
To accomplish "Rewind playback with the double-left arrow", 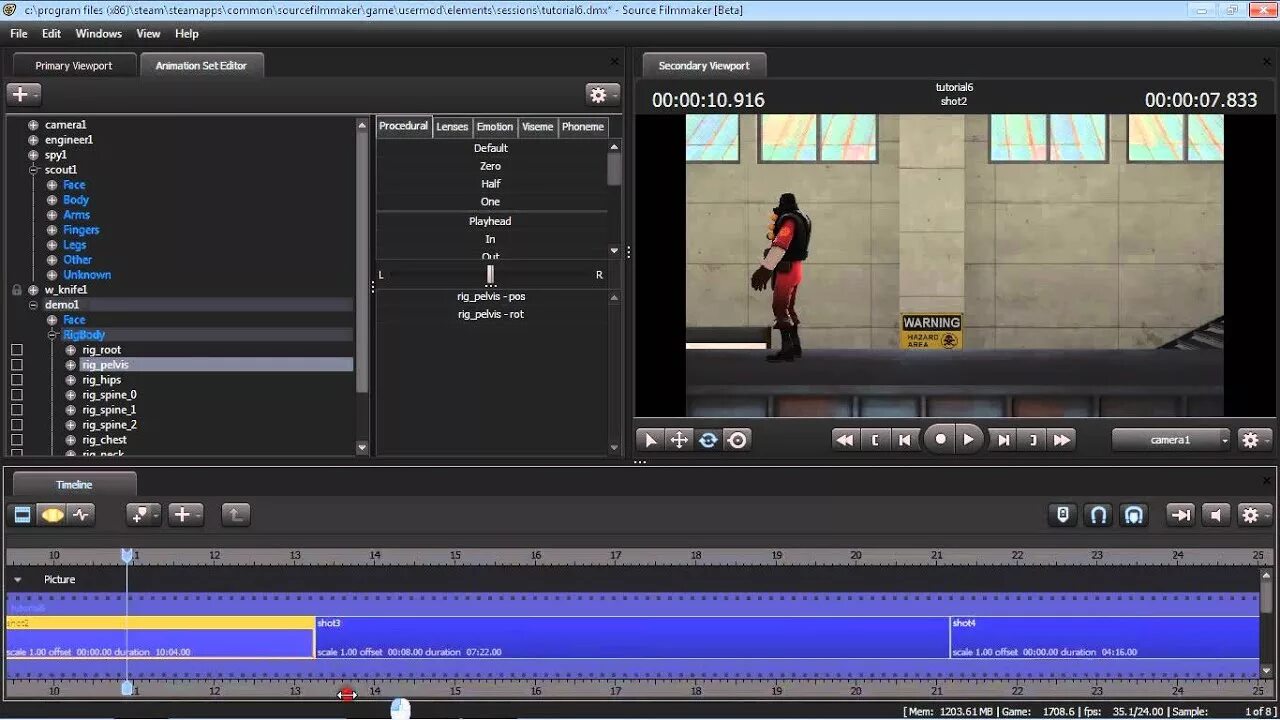I will (x=845, y=440).
